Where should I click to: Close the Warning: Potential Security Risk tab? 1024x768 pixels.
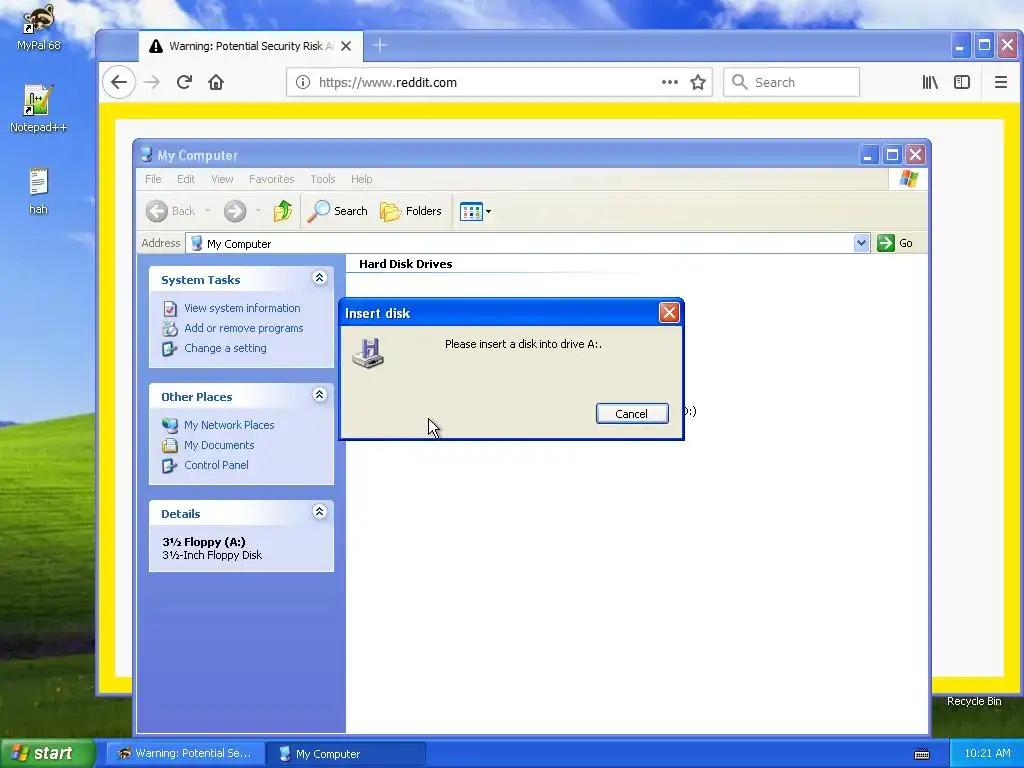point(346,46)
